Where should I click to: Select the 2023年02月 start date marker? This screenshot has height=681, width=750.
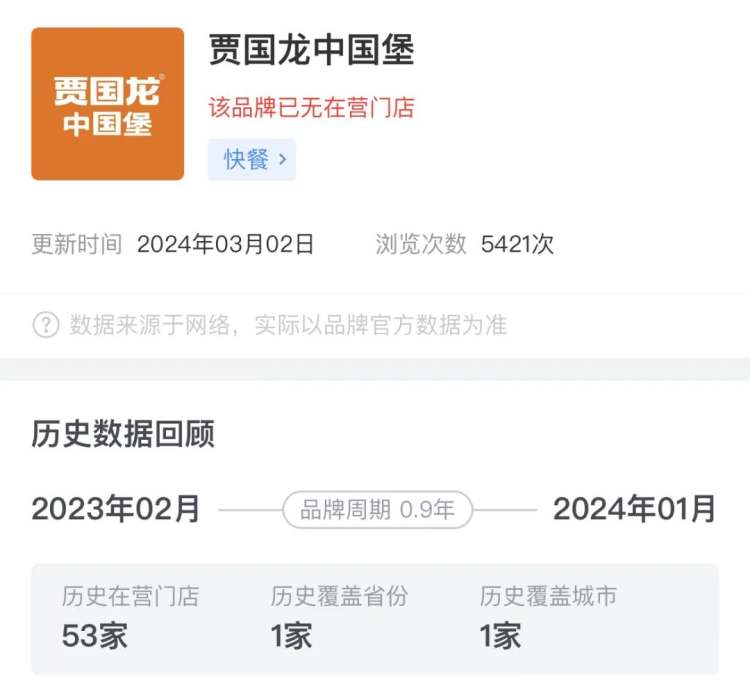point(115,508)
